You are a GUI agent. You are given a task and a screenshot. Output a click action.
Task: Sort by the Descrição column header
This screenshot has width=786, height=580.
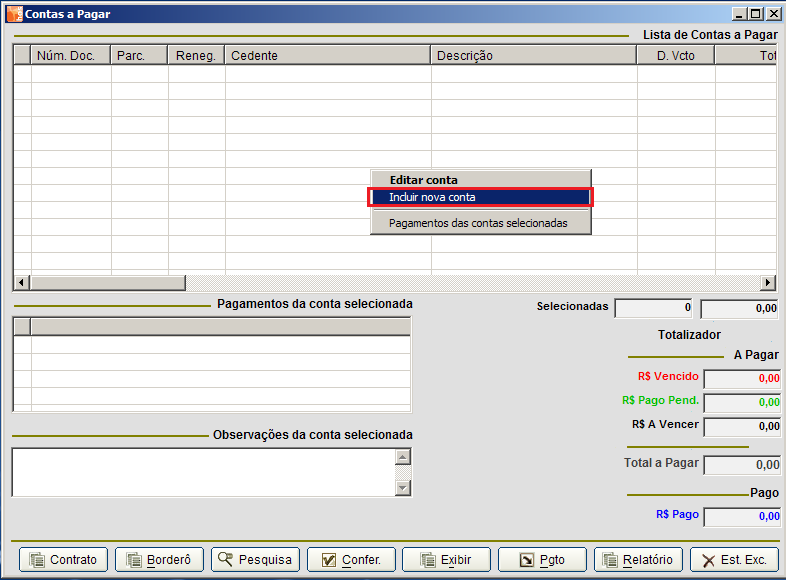(x=533, y=56)
